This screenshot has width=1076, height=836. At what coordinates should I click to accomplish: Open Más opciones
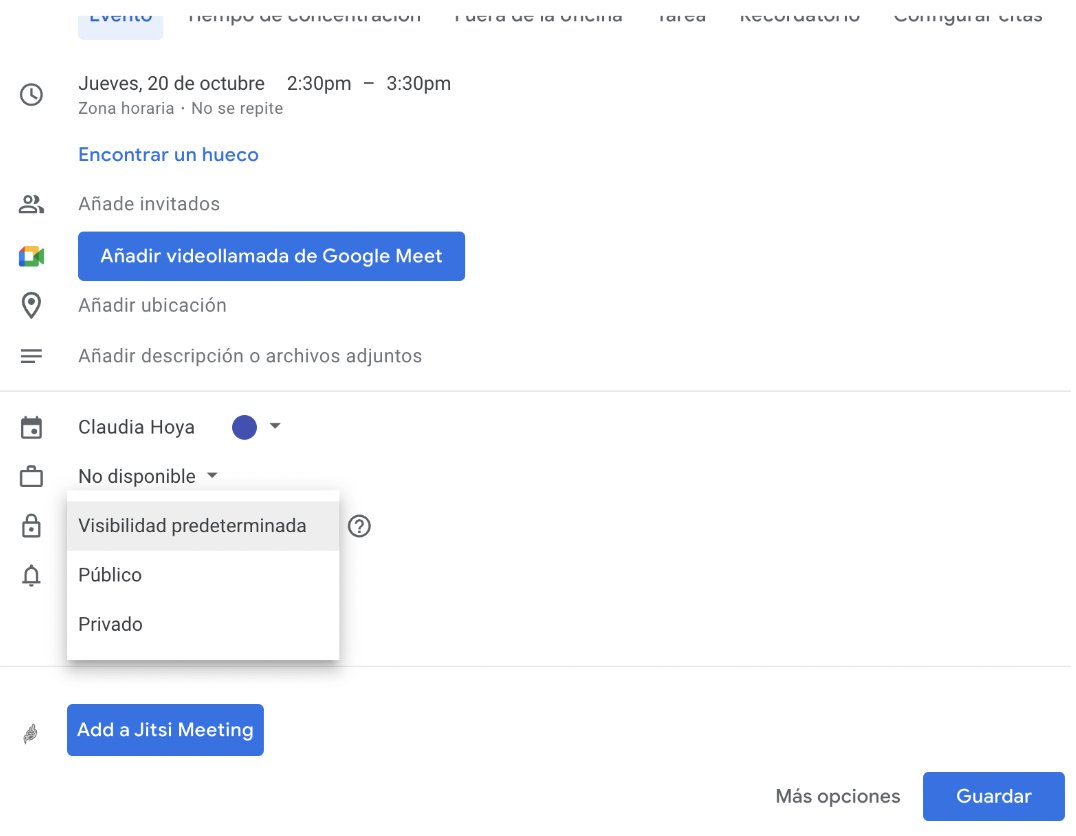(x=838, y=796)
